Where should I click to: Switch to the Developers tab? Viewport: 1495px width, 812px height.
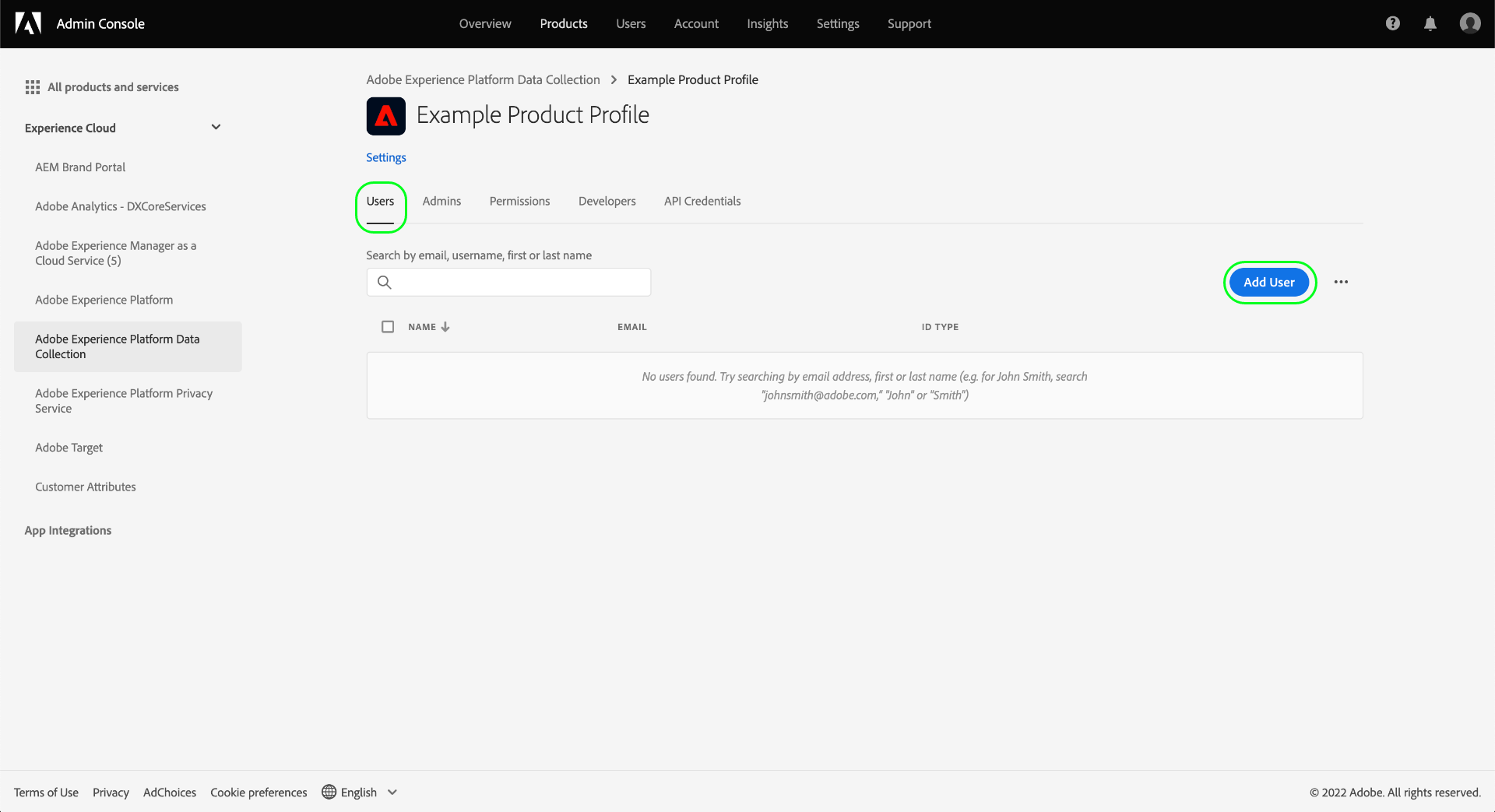pyautogui.click(x=607, y=201)
